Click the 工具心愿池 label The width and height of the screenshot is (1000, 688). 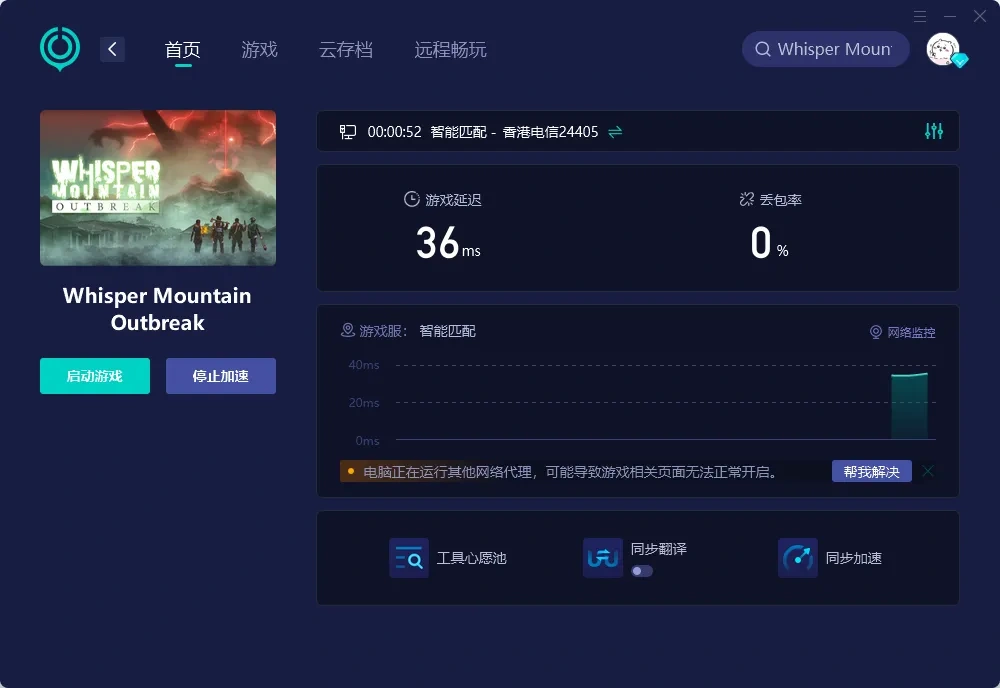[x=471, y=558]
